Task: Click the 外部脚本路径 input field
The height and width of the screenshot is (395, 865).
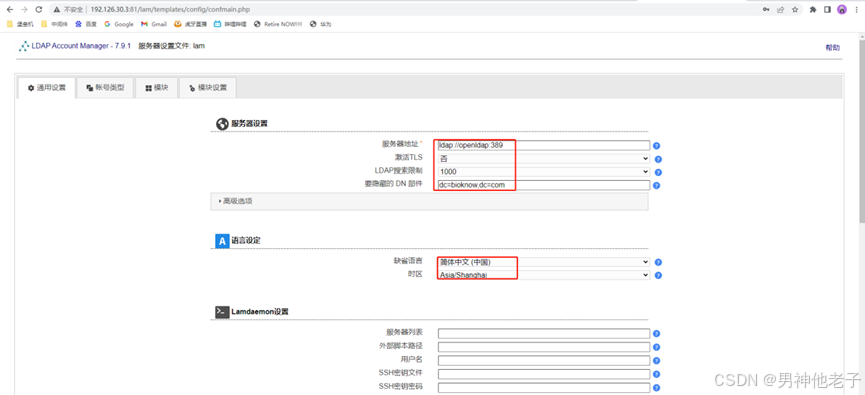Action: point(544,347)
